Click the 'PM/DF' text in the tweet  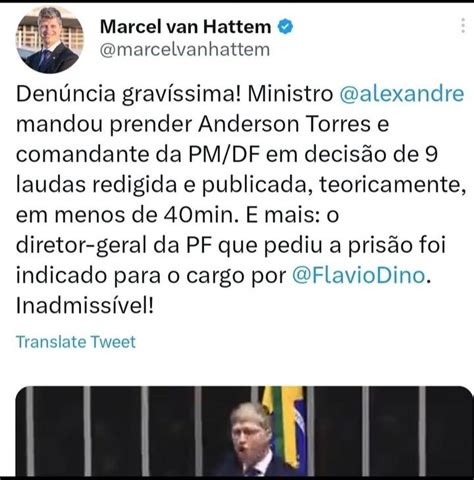coord(224,154)
